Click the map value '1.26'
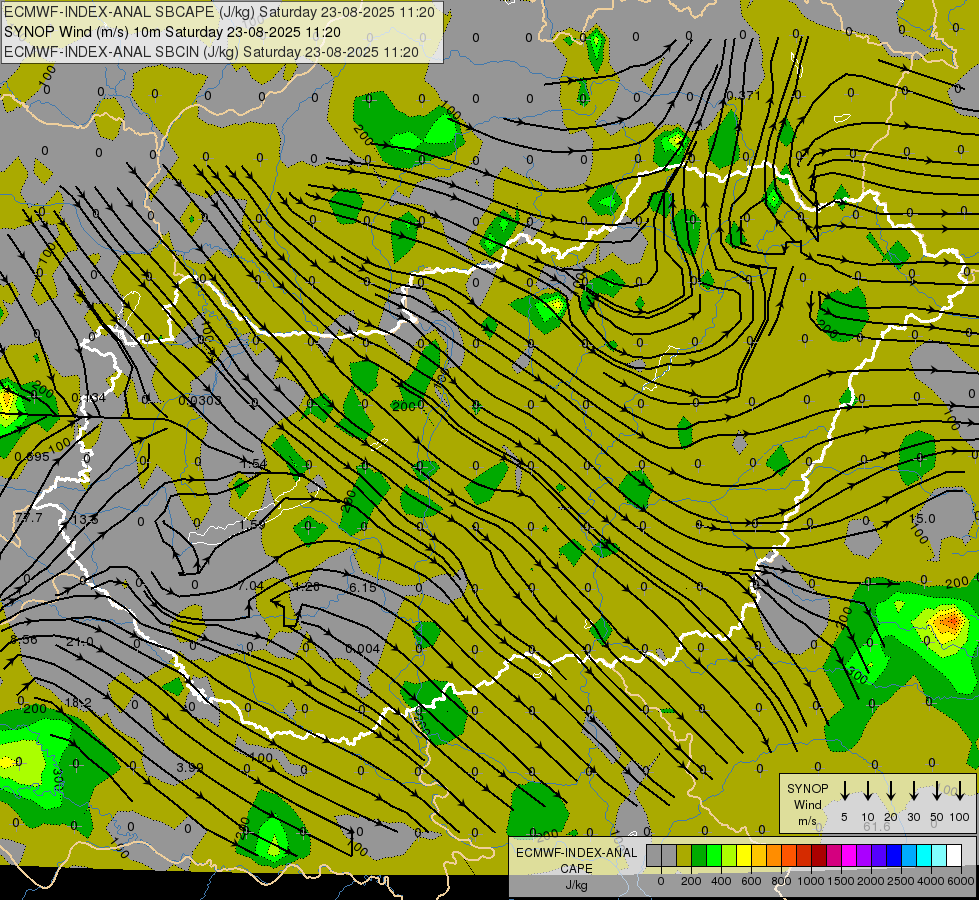The height and width of the screenshot is (900, 979). click(x=307, y=586)
